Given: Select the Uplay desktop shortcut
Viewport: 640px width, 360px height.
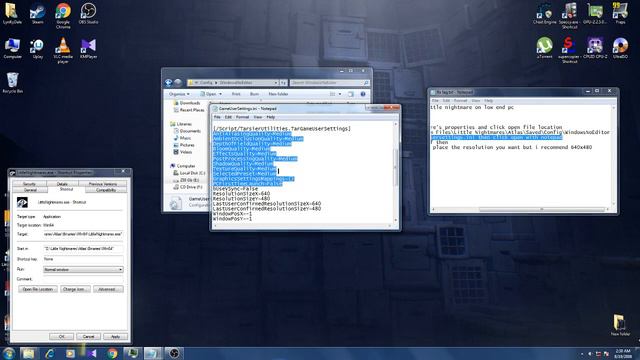Looking at the screenshot, I should coord(38,49).
